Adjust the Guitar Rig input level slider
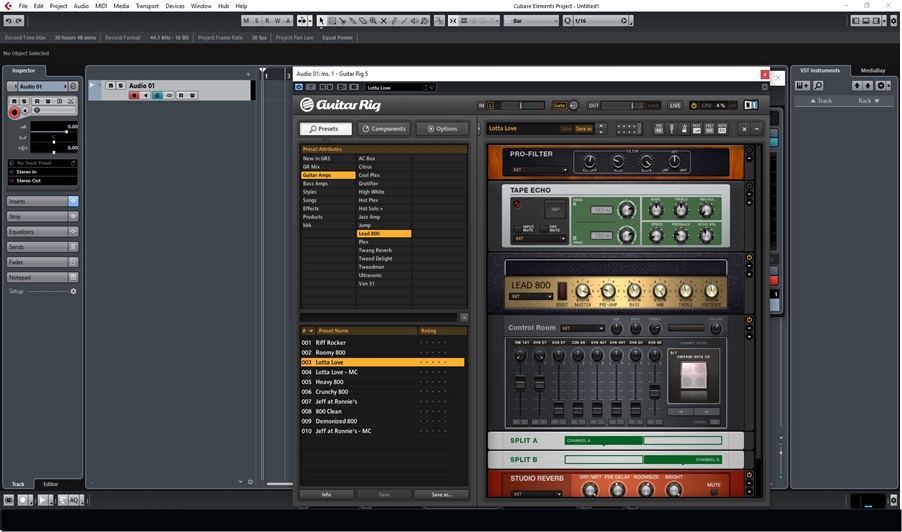Image resolution: width=902 pixels, height=532 pixels. 521,105
